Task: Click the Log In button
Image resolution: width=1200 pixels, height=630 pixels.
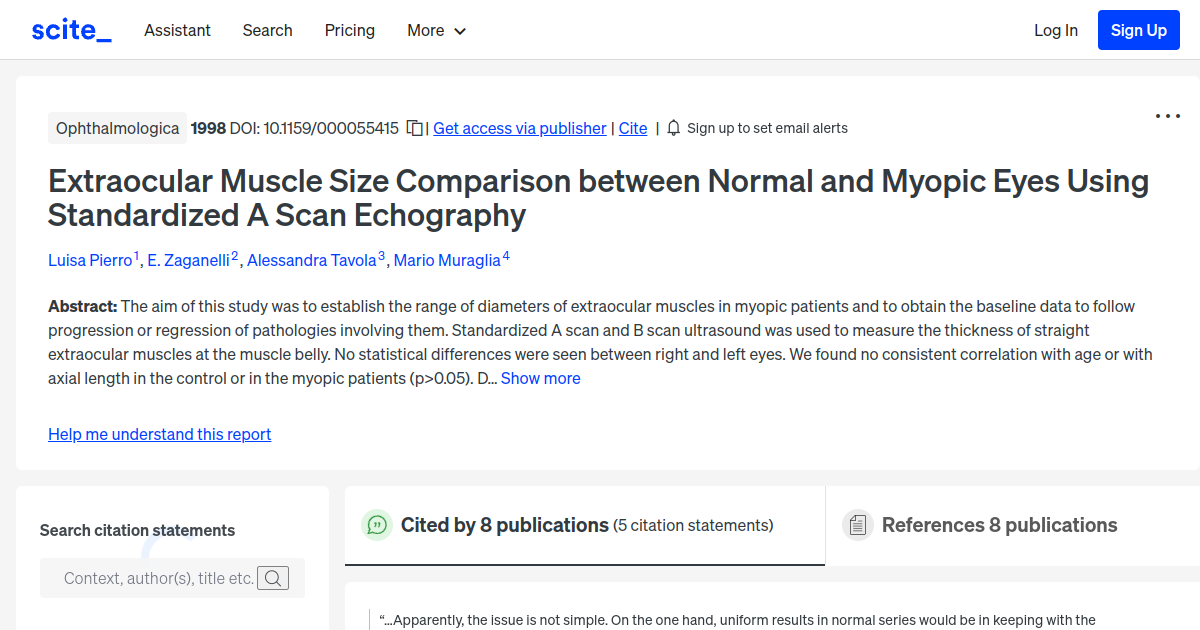Action: point(1056,30)
